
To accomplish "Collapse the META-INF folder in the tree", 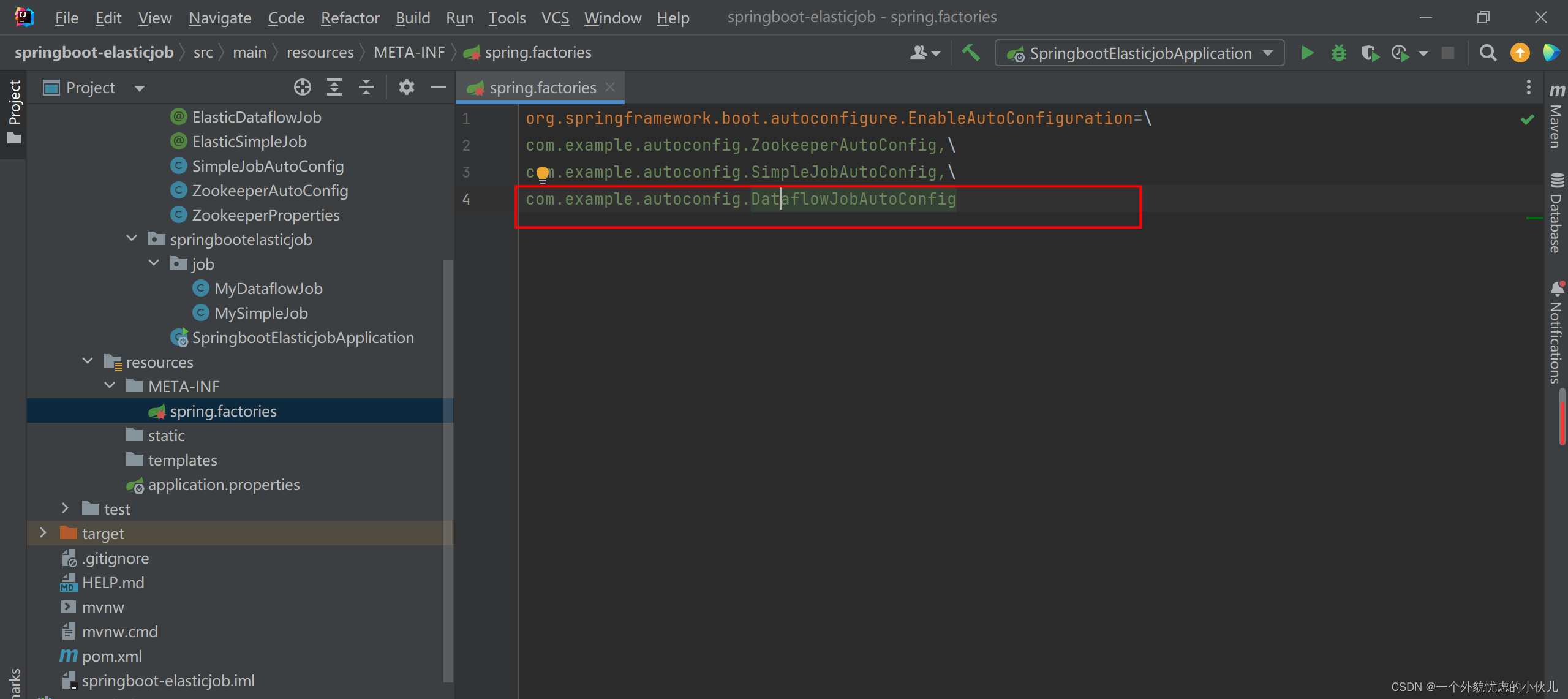I will [x=110, y=386].
